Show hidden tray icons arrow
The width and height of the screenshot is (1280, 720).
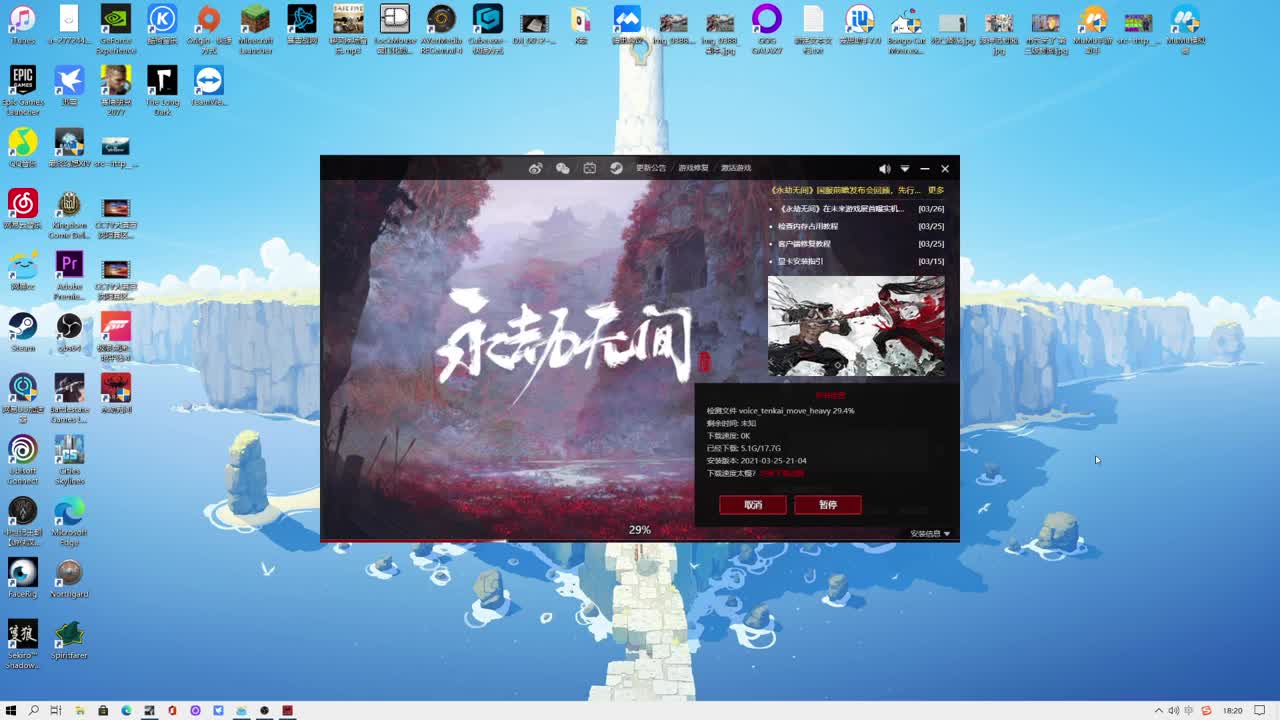pyautogui.click(x=1159, y=710)
